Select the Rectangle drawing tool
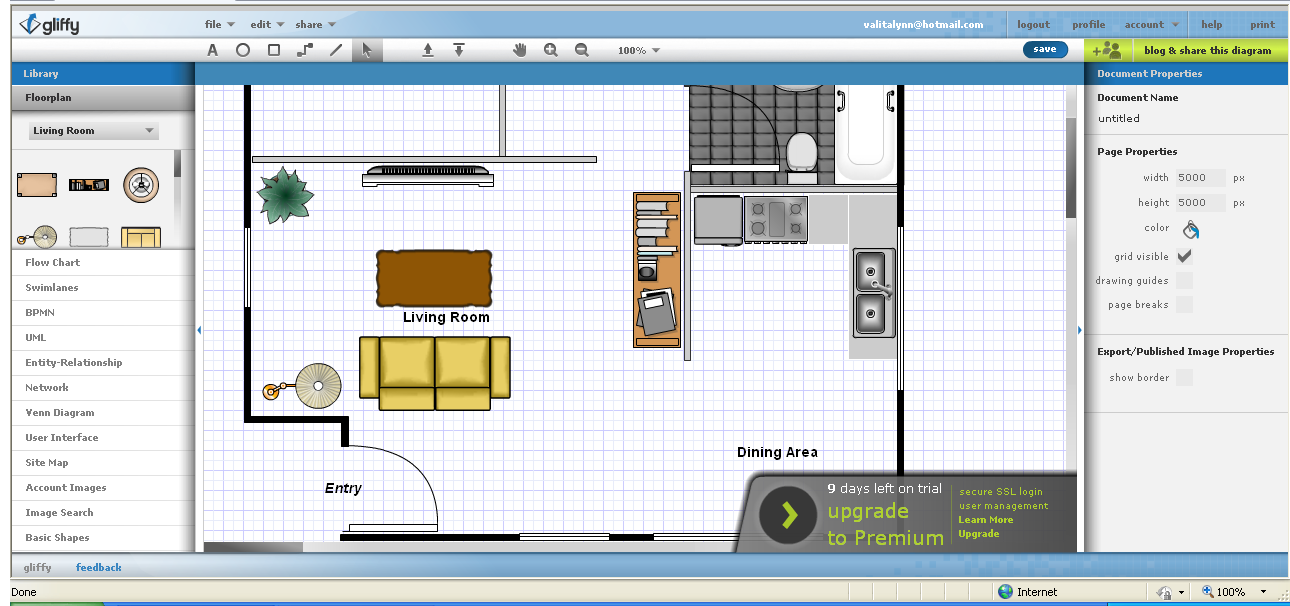1290x606 pixels. coord(274,50)
